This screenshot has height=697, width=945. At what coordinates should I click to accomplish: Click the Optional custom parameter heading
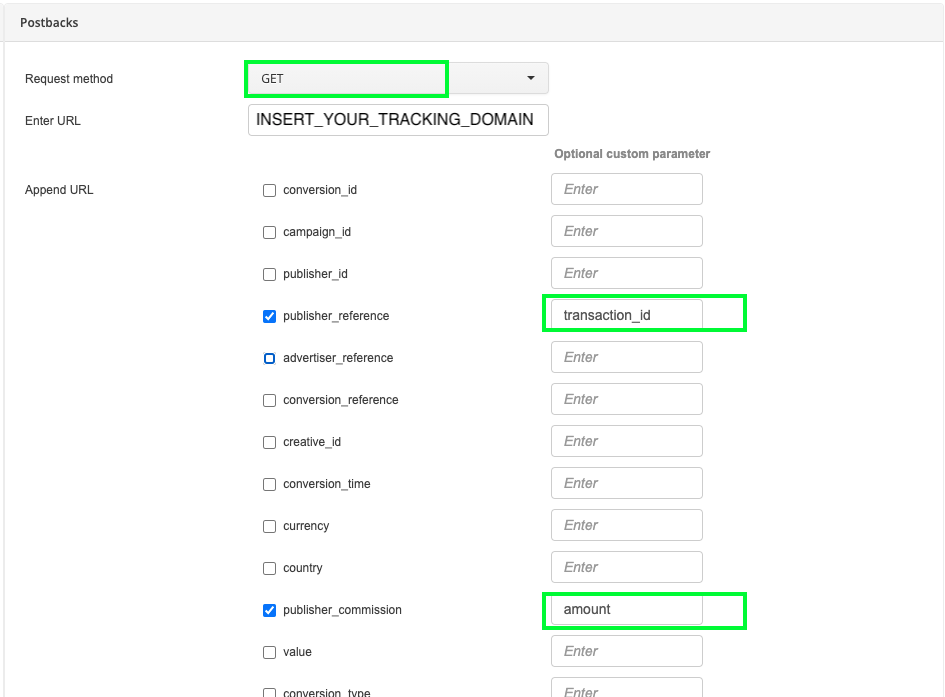point(632,154)
